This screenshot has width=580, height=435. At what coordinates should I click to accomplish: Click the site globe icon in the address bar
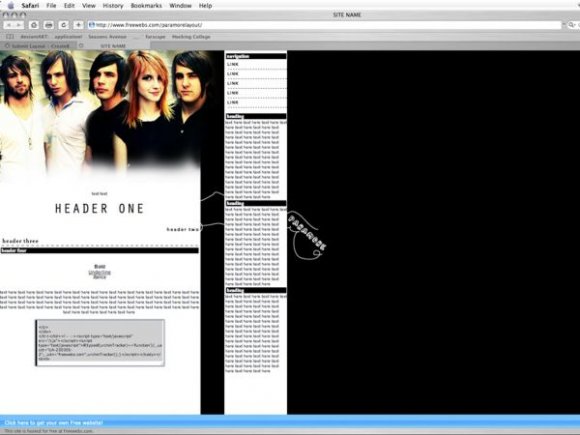(92, 25)
